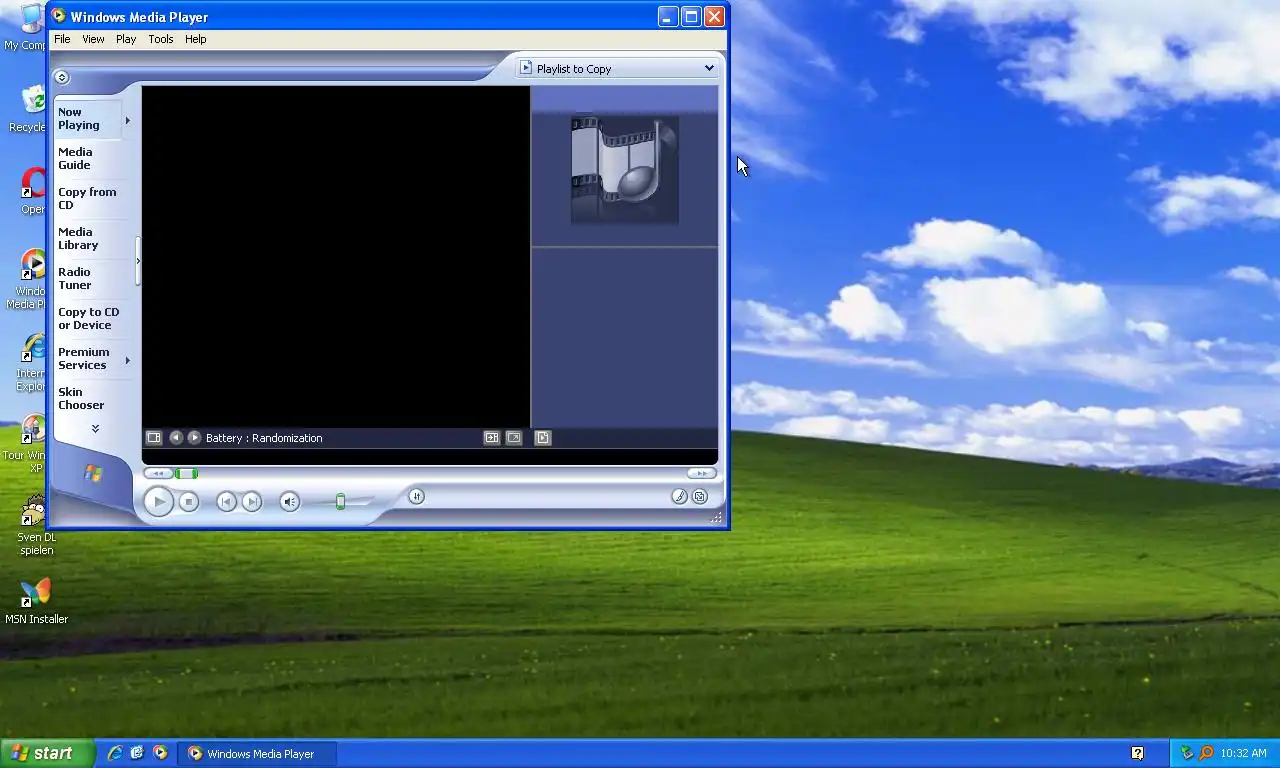The width and height of the screenshot is (1280, 768).
Task: Stop playback with the Stop button
Action: [x=189, y=502]
